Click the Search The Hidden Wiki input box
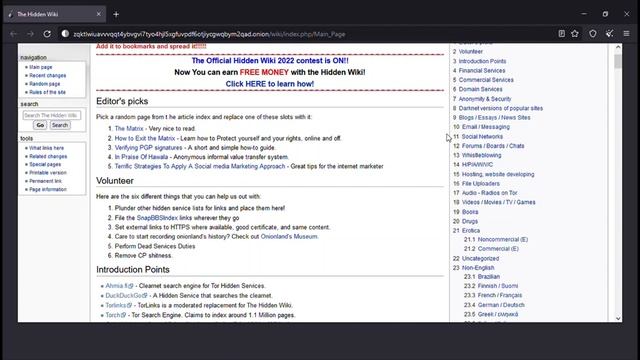This screenshot has height=360, width=640. (x=52, y=116)
